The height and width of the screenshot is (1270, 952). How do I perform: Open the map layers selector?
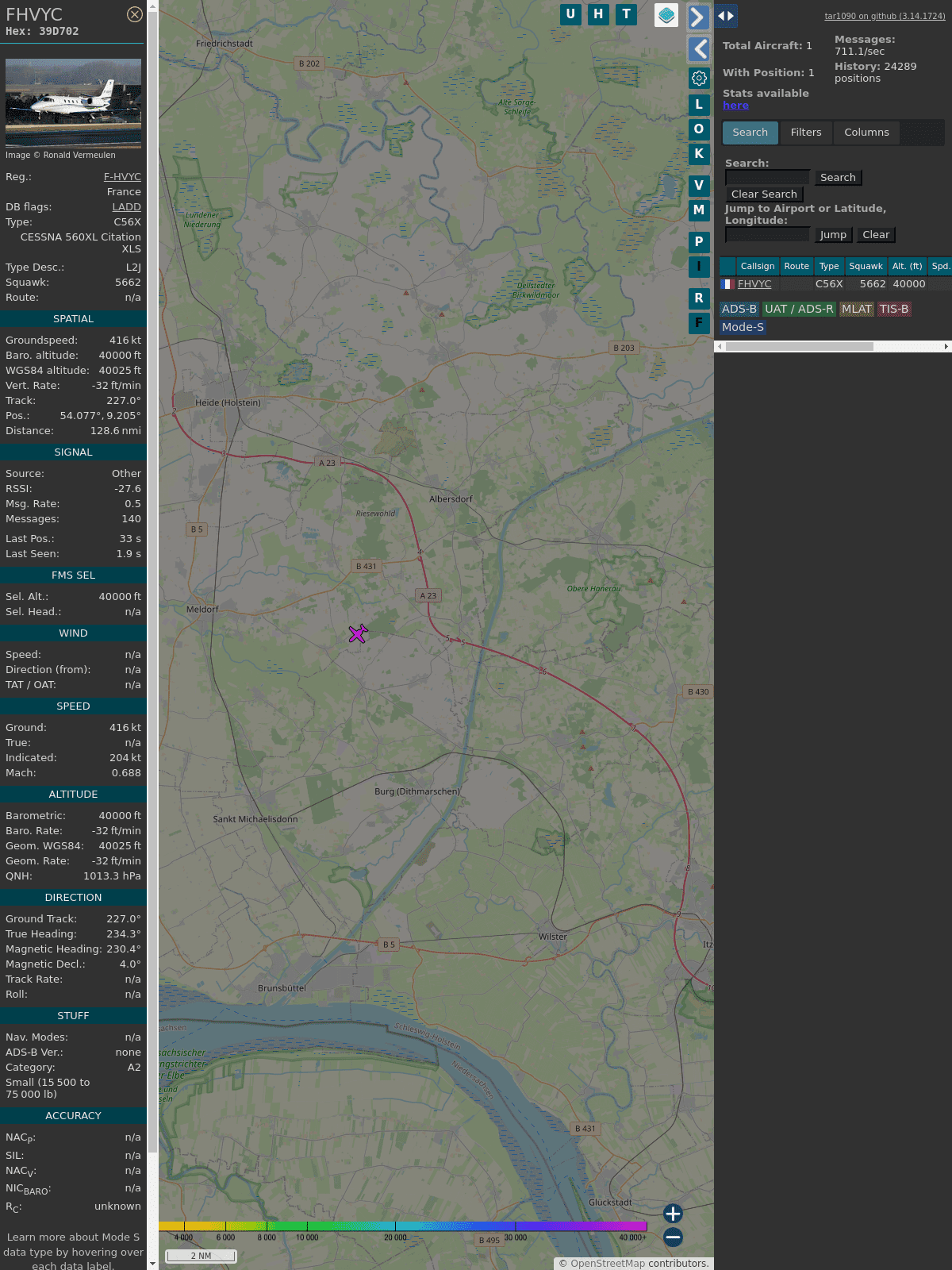(666, 15)
